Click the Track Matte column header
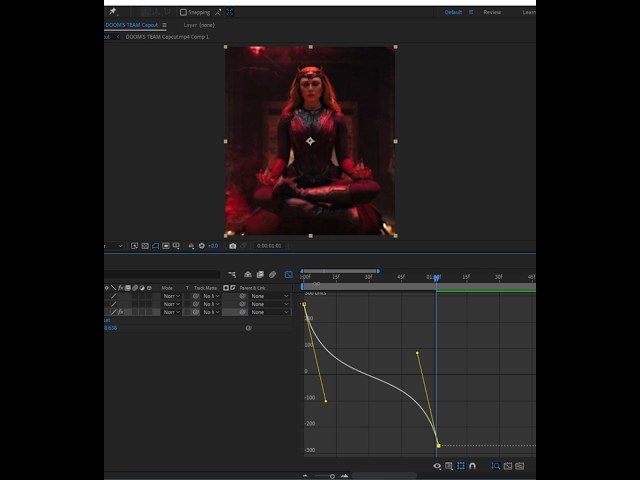Viewport: 640px width, 480px height. (205, 288)
